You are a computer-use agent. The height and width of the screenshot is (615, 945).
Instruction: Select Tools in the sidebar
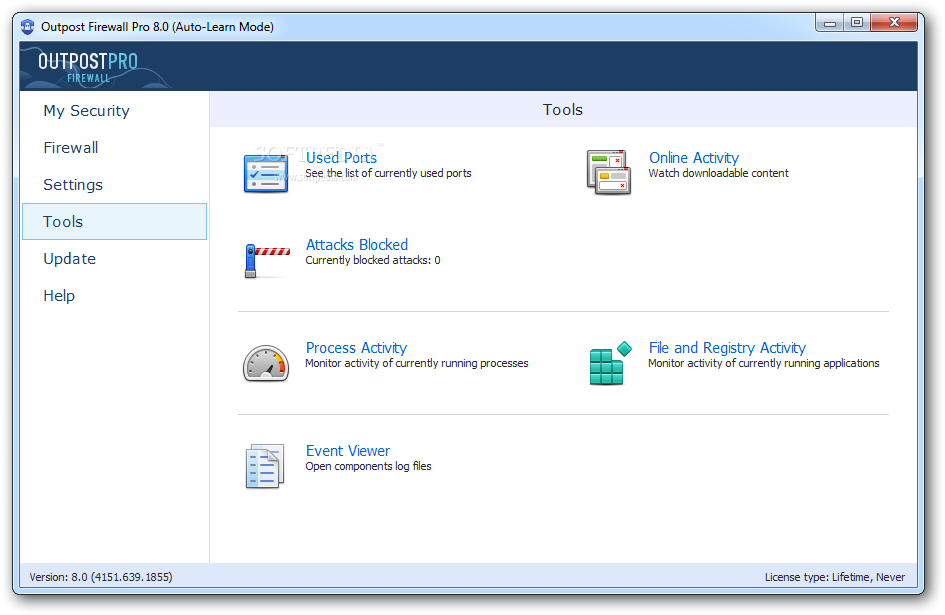click(x=115, y=222)
